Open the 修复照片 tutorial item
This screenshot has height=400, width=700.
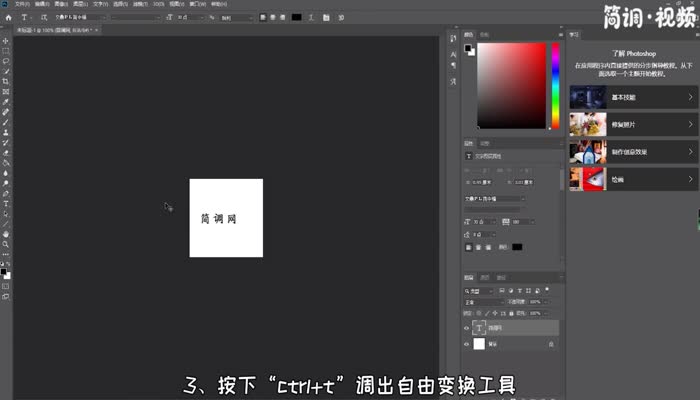634,124
